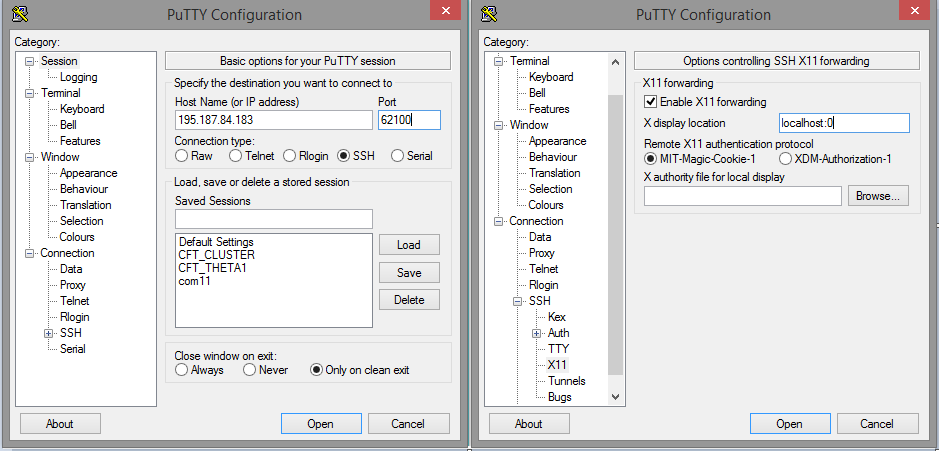Image resolution: width=939 pixels, height=451 pixels.
Task: Click the Host Name input field
Action: tap(274, 120)
